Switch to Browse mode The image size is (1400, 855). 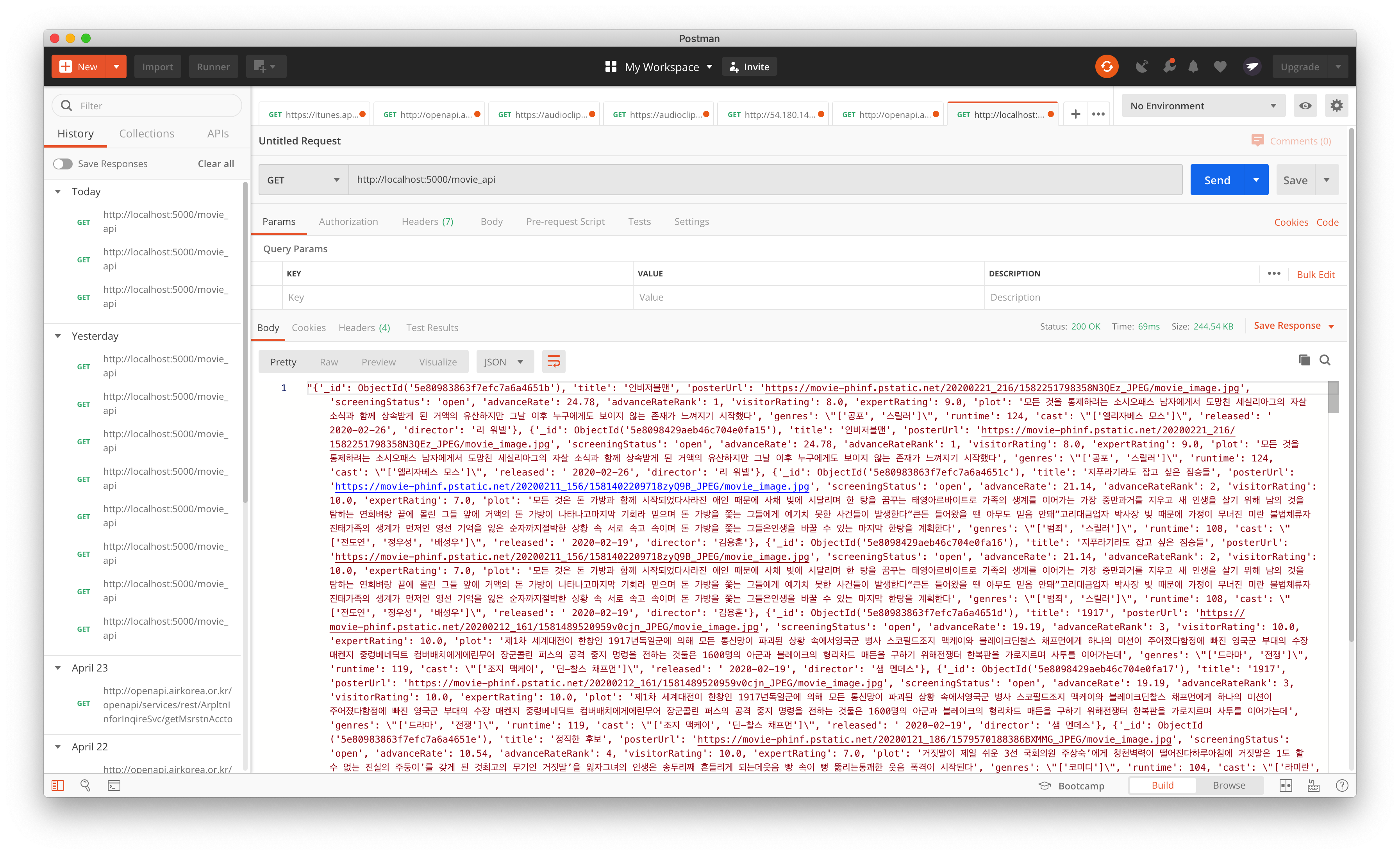point(1229,785)
